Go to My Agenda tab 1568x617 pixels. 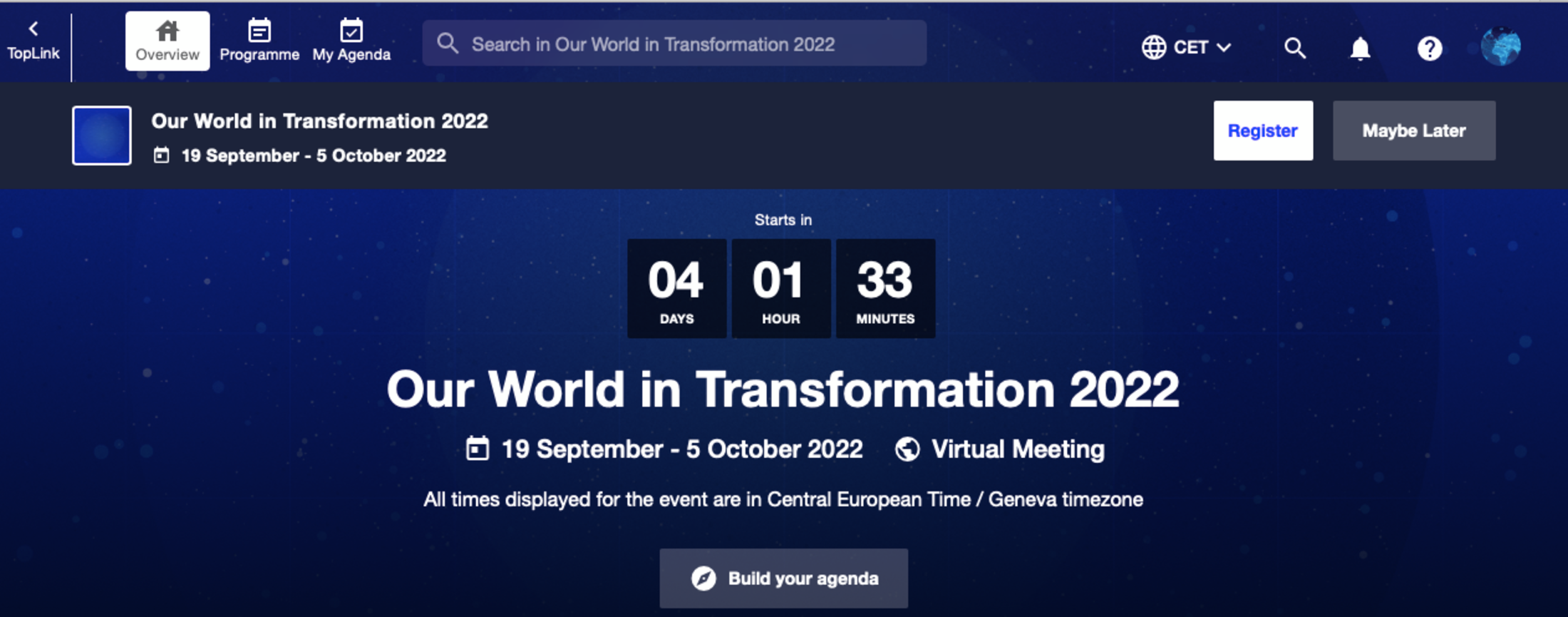(351, 41)
